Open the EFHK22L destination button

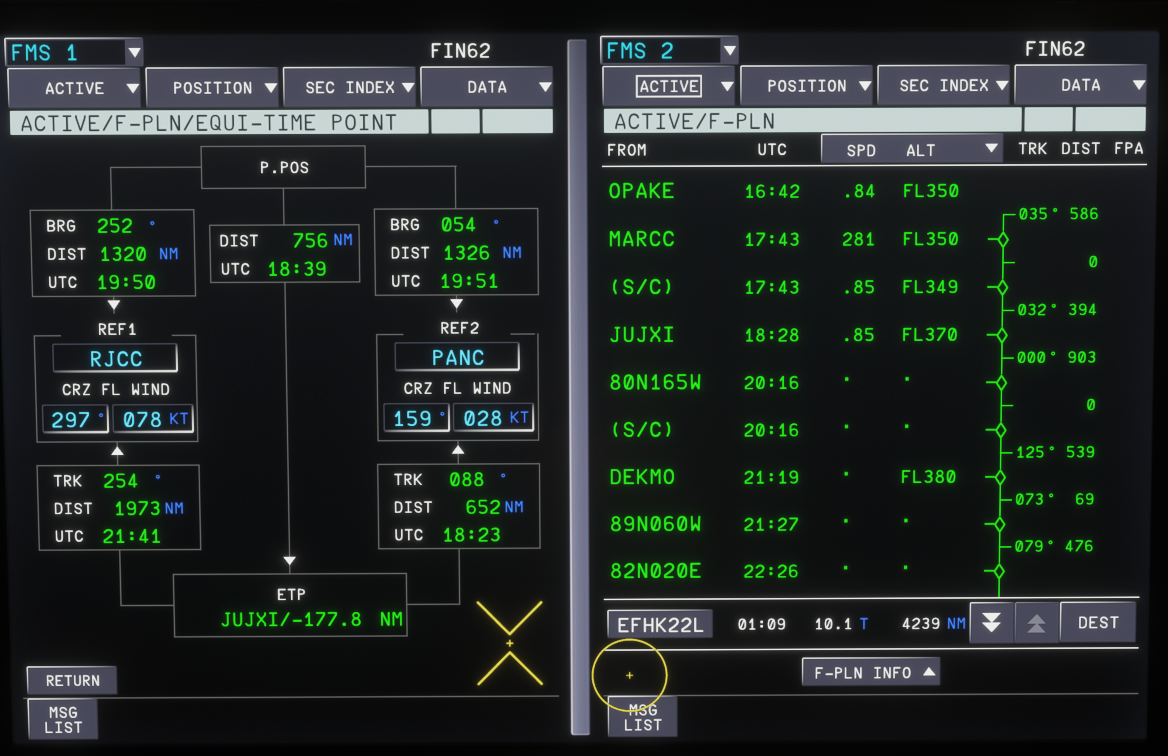[660, 625]
